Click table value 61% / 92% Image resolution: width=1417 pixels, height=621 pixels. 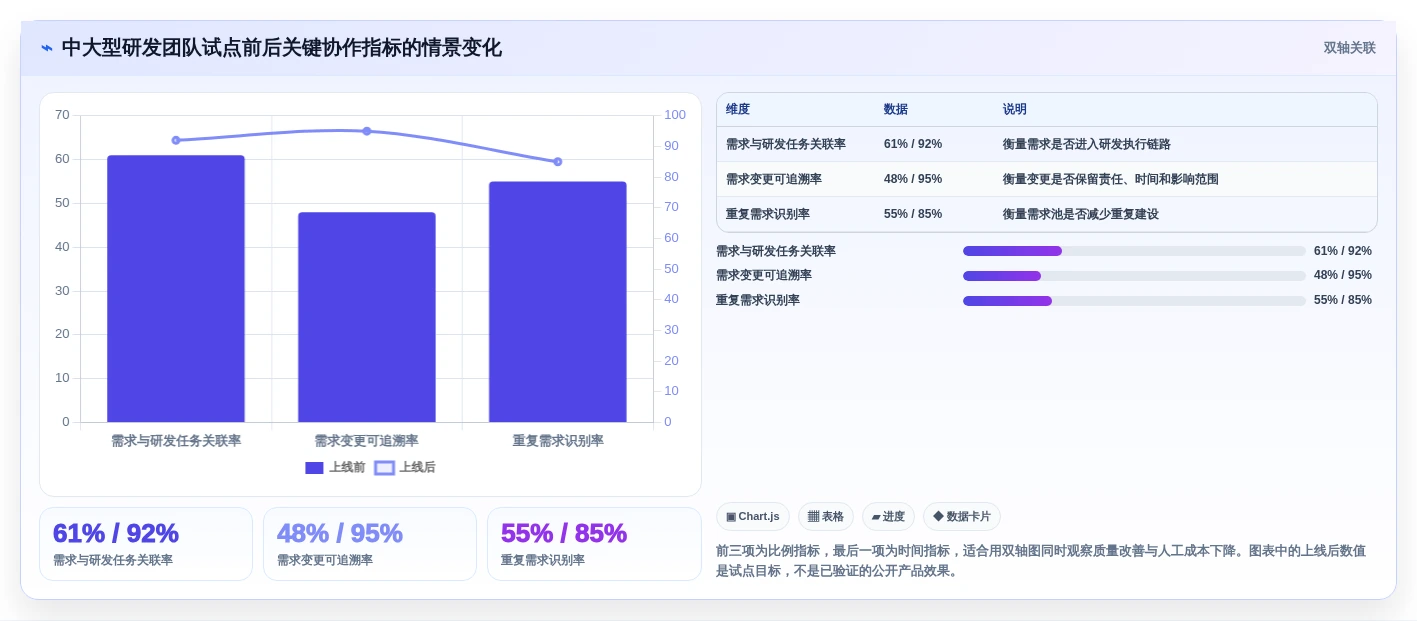tap(913, 144)
